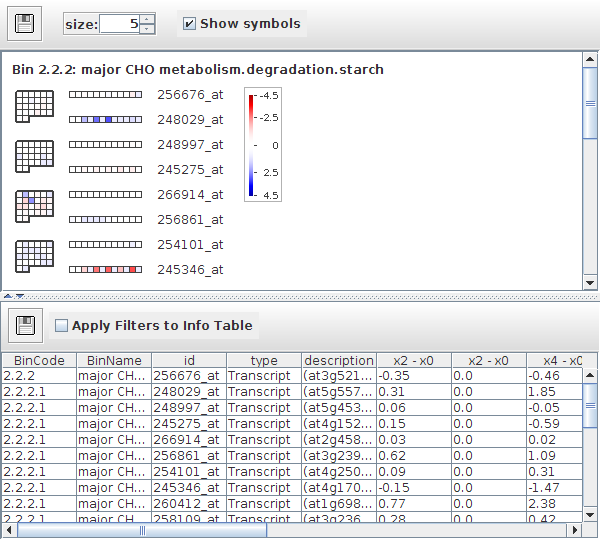Screen dimensions: 600x540
Task: Click the bin grid icon with colored cells near 266914_at
Action: pos(34,206)
